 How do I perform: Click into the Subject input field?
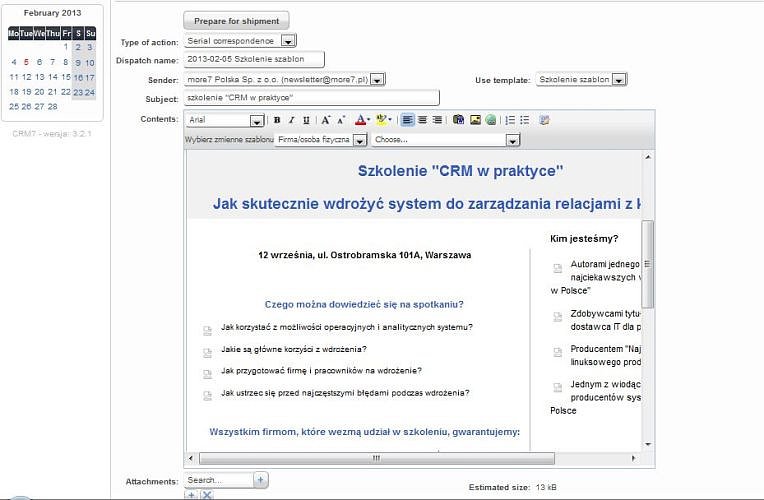tap(311, 98)
